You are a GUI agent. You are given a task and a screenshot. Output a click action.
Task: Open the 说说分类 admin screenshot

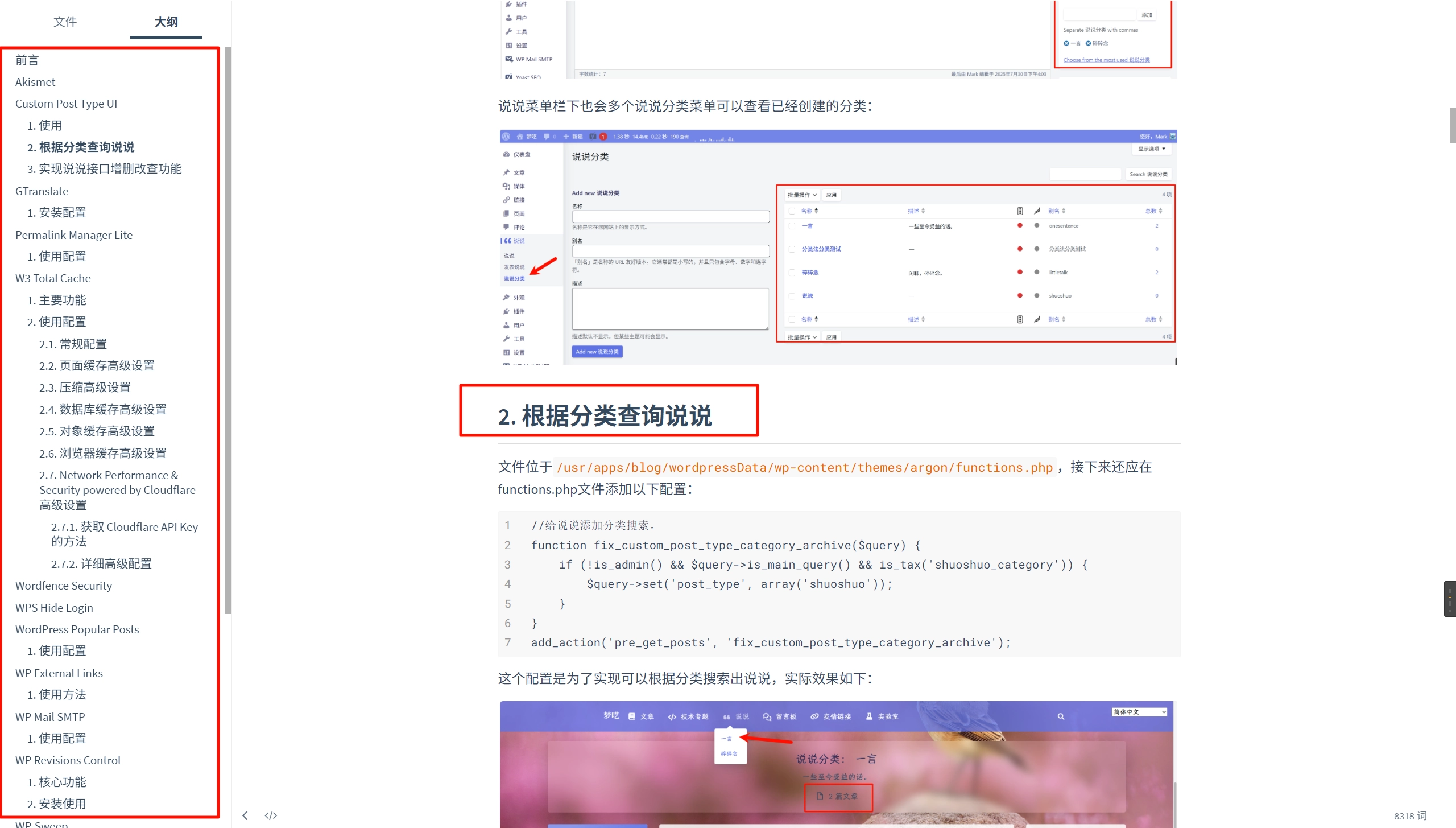pyautogui.click(x=838, y=248)
